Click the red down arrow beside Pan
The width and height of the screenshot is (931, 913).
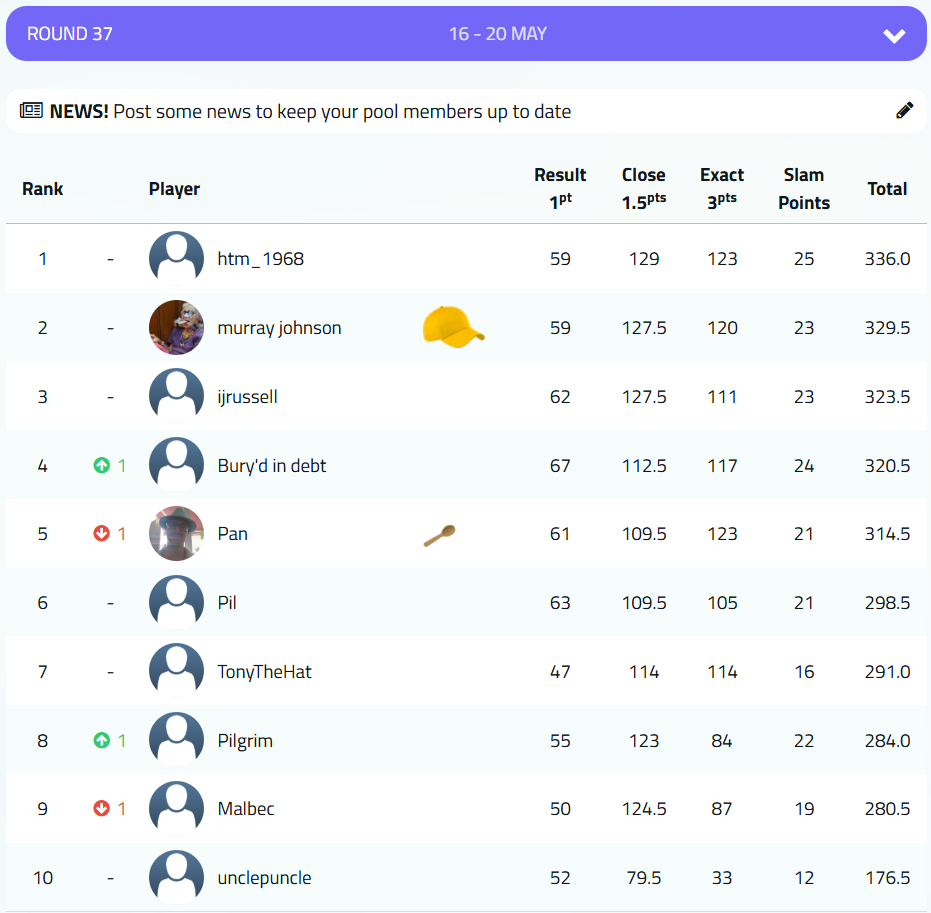point(101,534)
